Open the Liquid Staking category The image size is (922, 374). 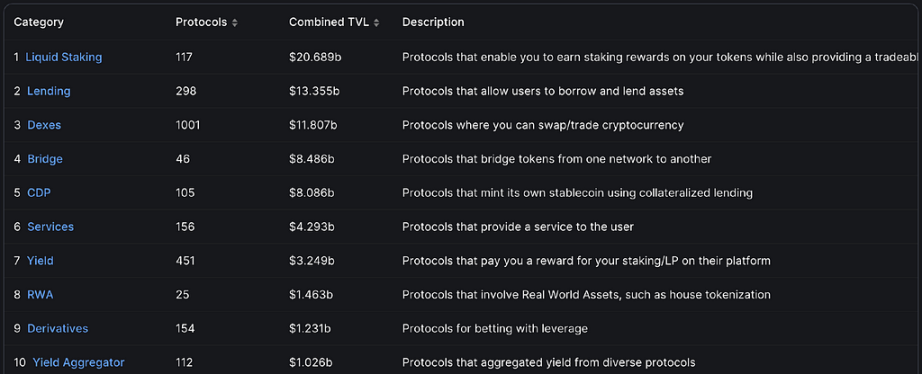tap(64, 57)
